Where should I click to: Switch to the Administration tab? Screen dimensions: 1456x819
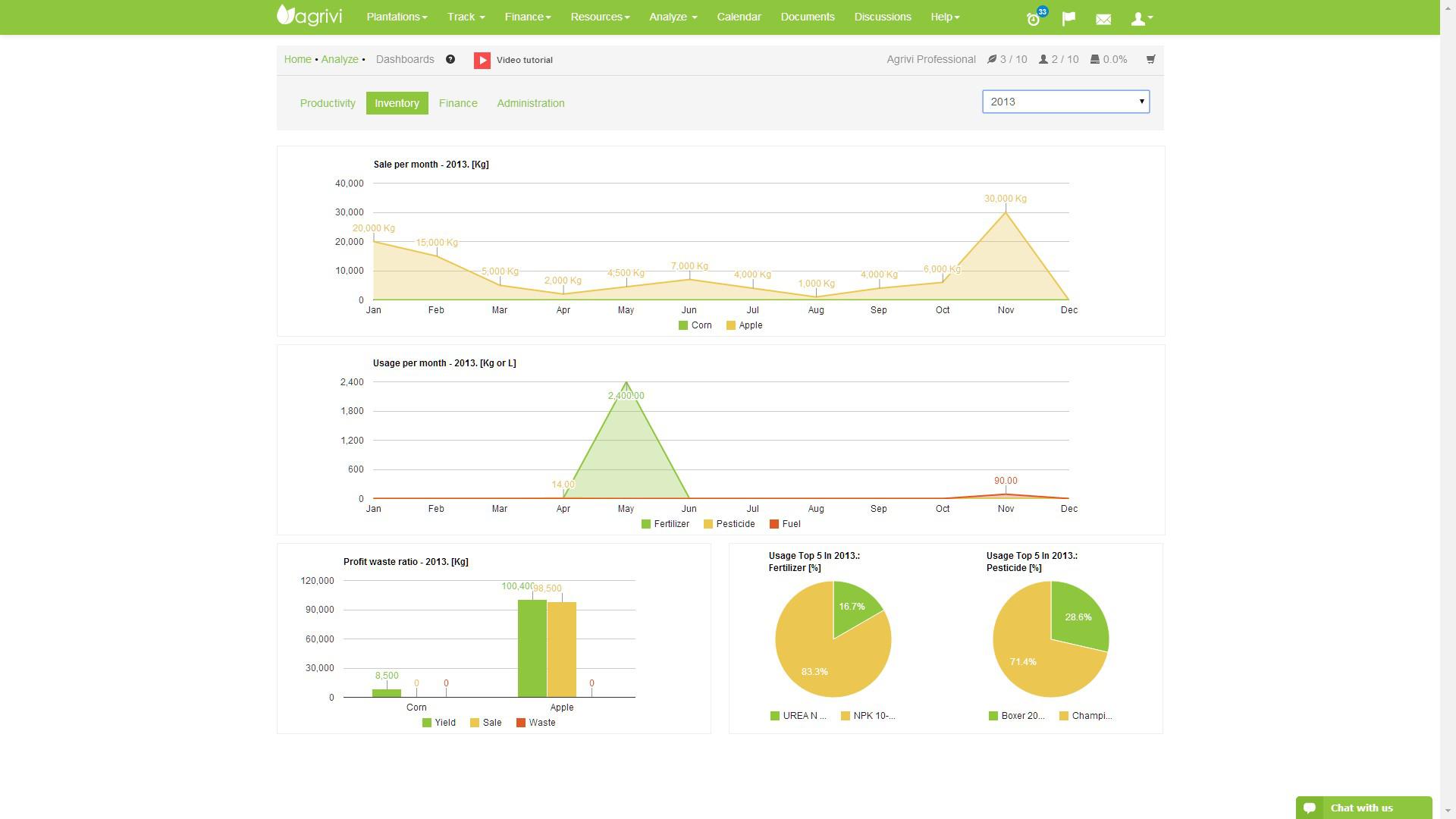(x=530, y=103)
